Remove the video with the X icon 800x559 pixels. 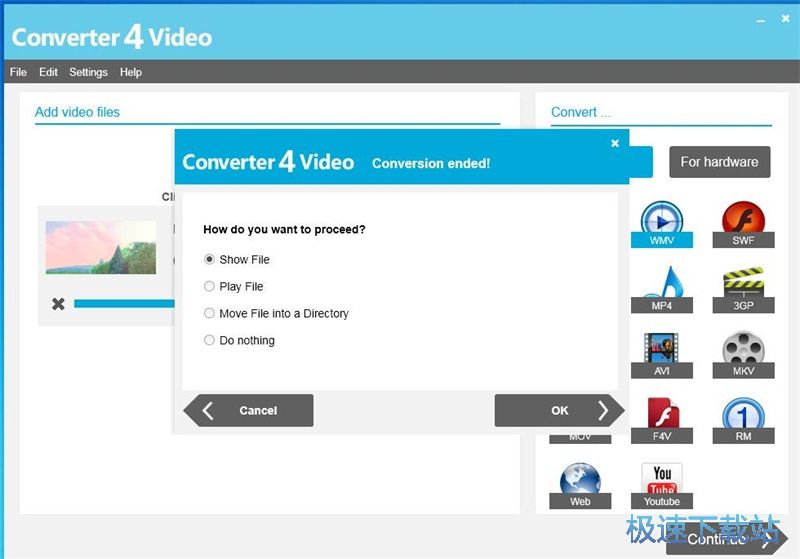click(x=58, y=304)
